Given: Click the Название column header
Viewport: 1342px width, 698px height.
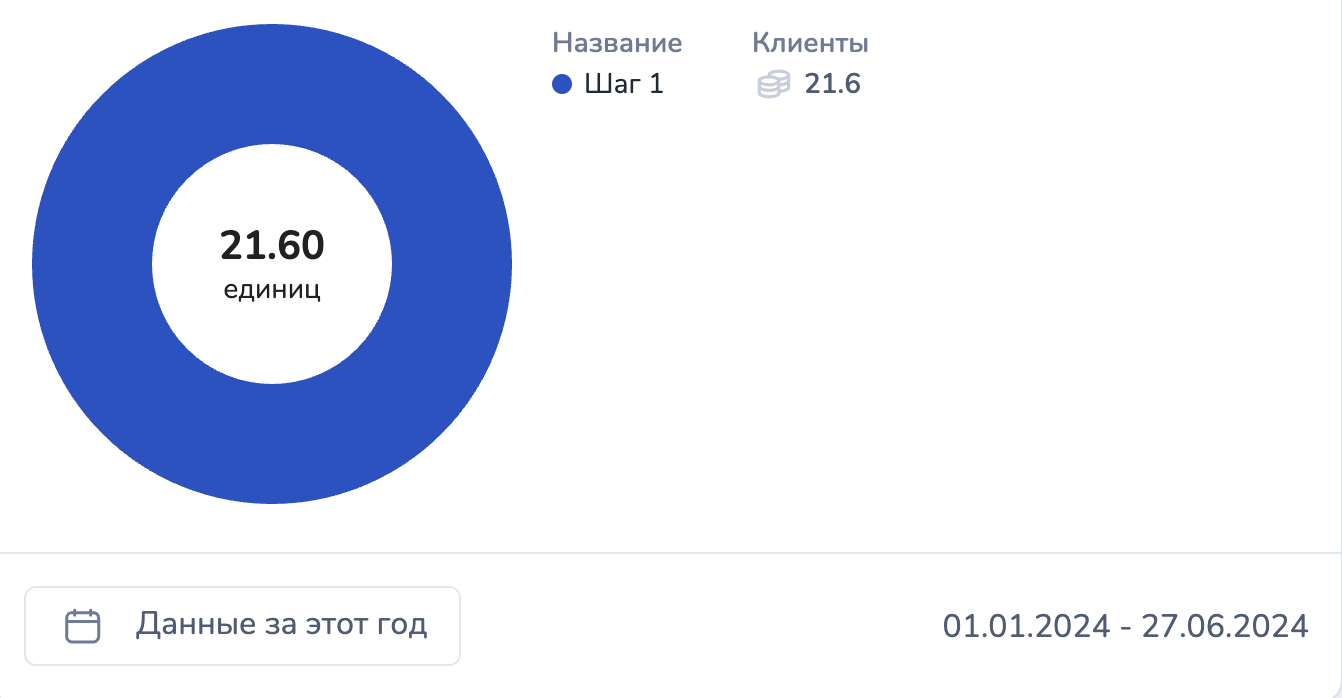Looking at the screenshot, I should tap(617, 43).
